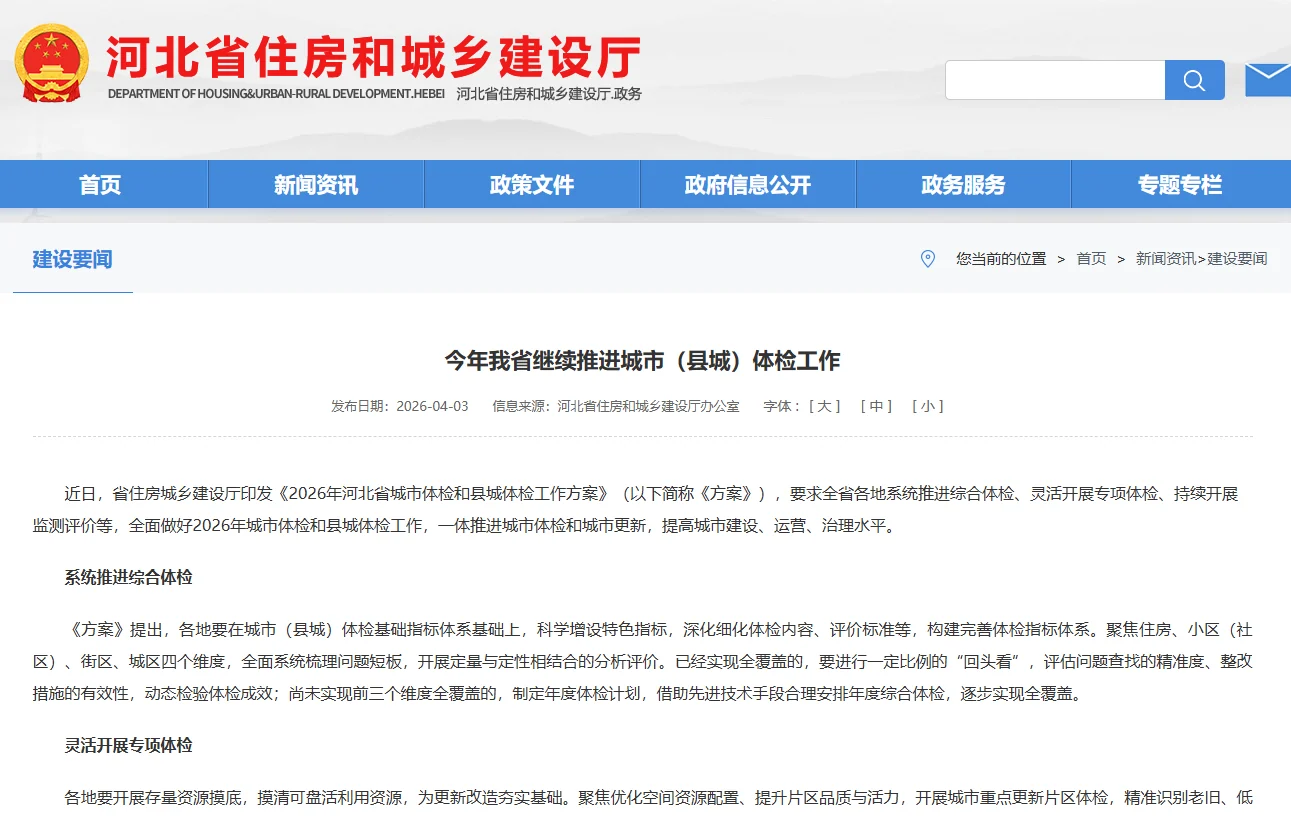
Task: Click the publish date 2026-04-03
Action: coord(432,406)
